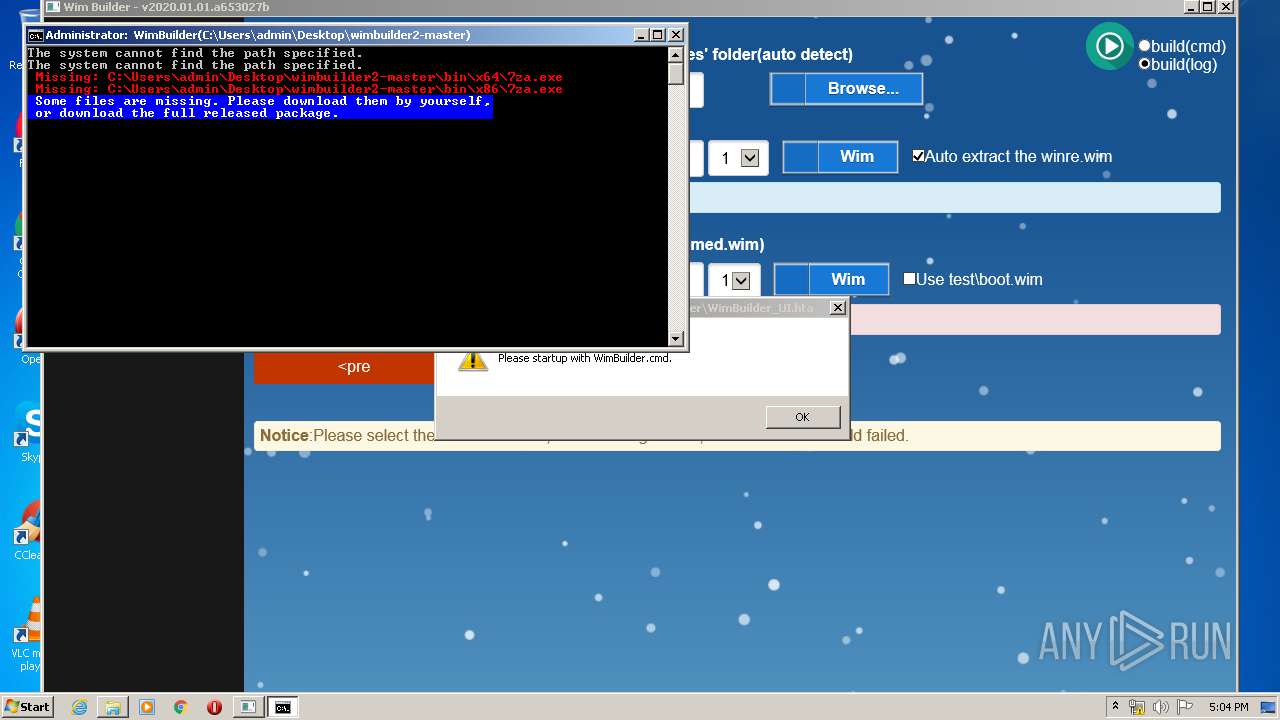
Task: Click the taskbar clock showing 5:04 PM
Action: click(1228, 707)
